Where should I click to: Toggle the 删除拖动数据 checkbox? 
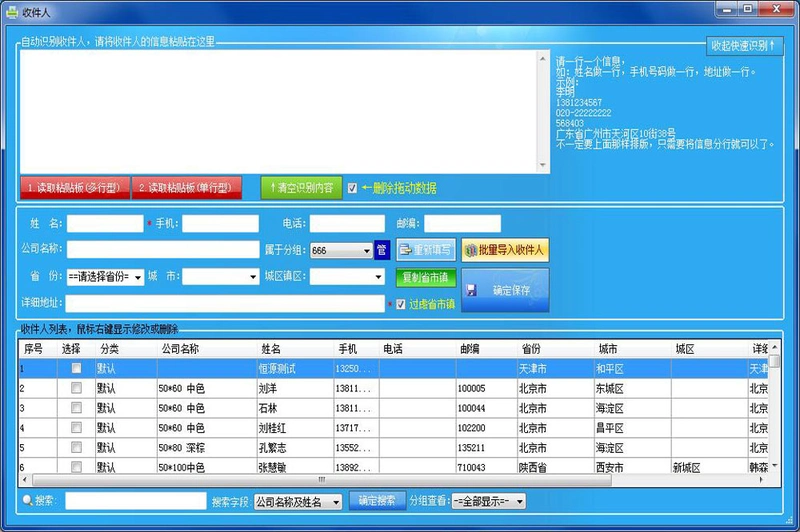pos(352,188)
